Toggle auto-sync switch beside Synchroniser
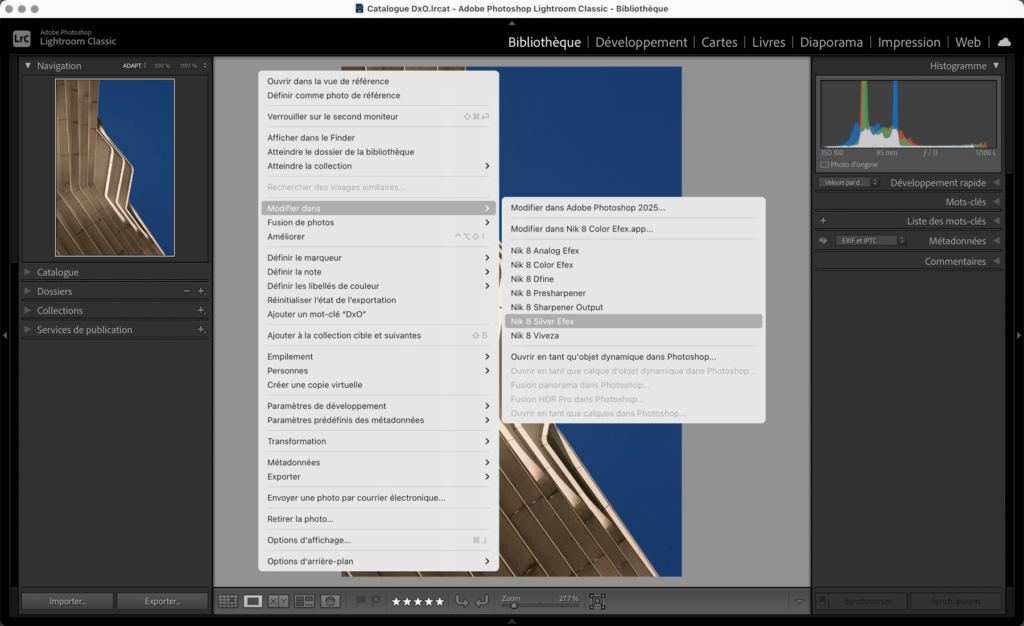The height and width of the screenshot is (626, 1024). [x=822, y=601]
